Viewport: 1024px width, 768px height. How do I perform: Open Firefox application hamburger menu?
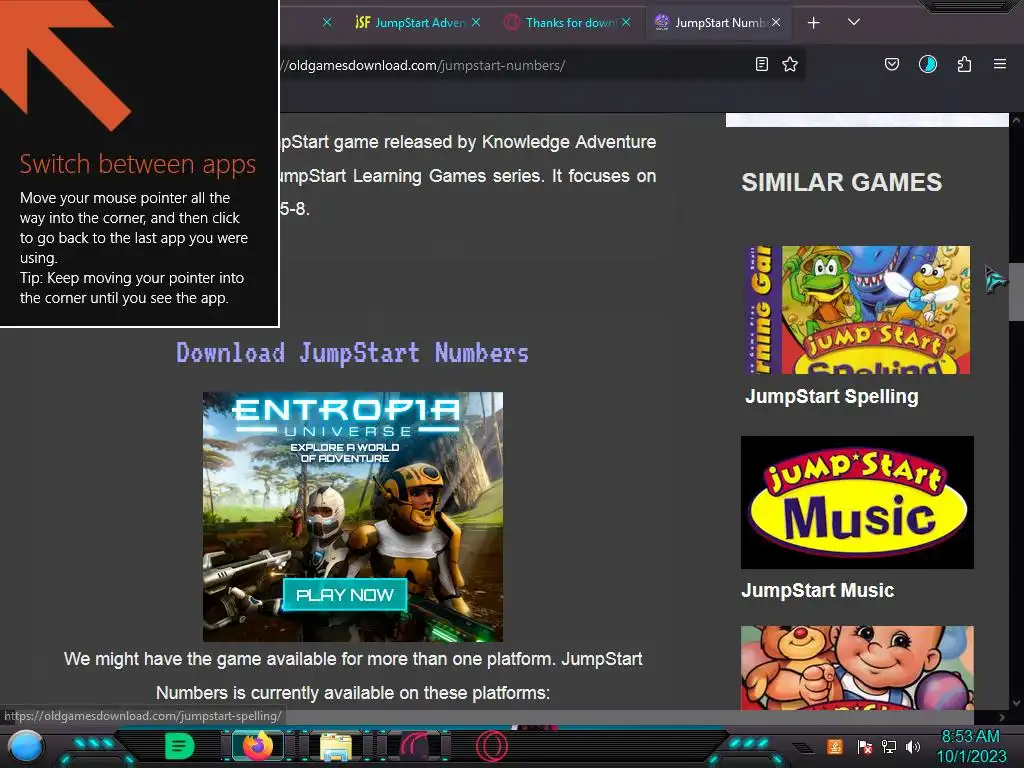click(x=1000, y=64)
